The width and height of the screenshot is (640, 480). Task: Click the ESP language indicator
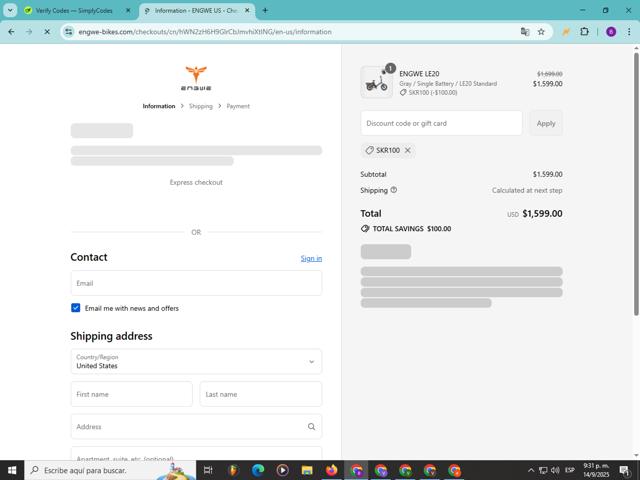(569, 470)
